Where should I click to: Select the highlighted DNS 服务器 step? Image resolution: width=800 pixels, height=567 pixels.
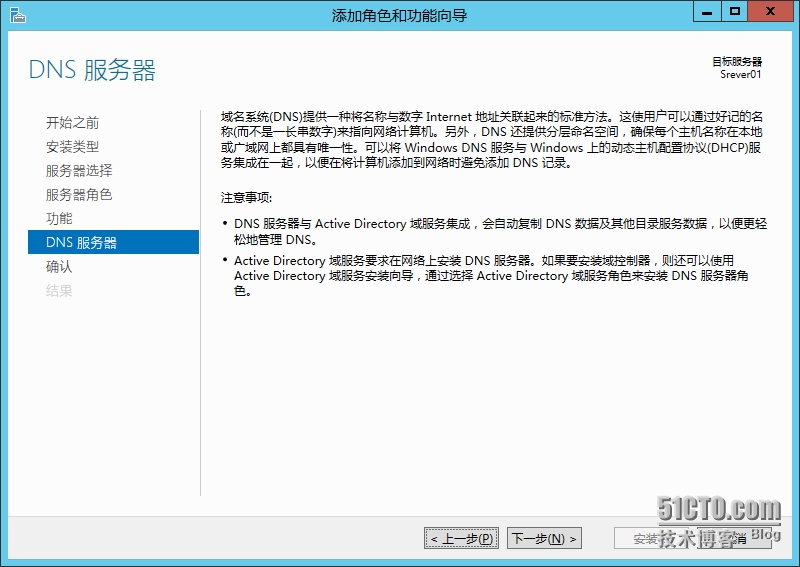click(113, 242)
